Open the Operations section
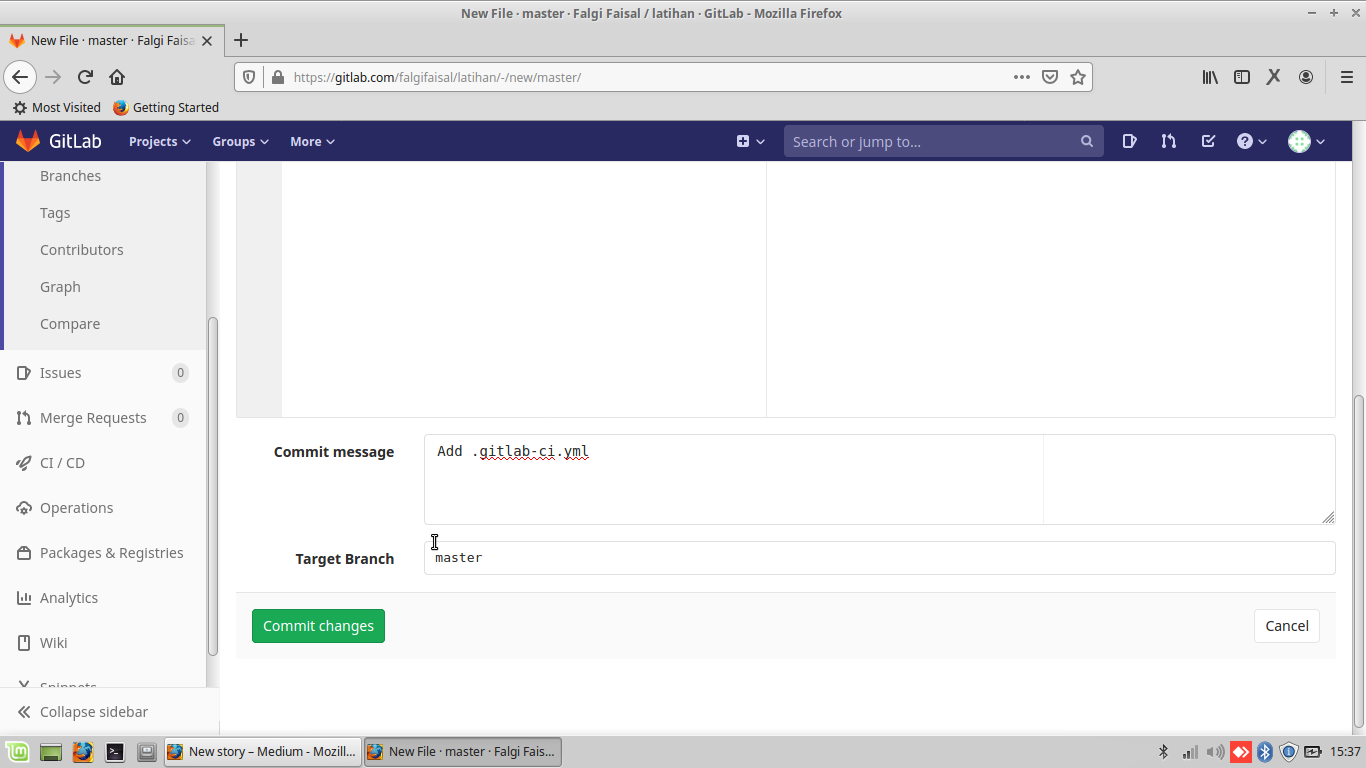This screenshot has width=1366, height=768. click(75, 507)
